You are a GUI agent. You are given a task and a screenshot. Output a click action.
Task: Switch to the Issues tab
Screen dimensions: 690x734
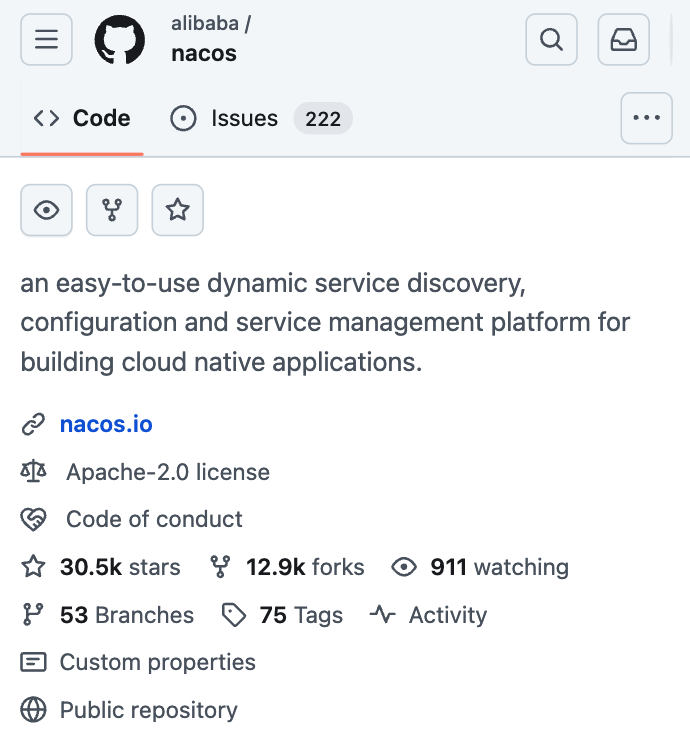[260, 118]
